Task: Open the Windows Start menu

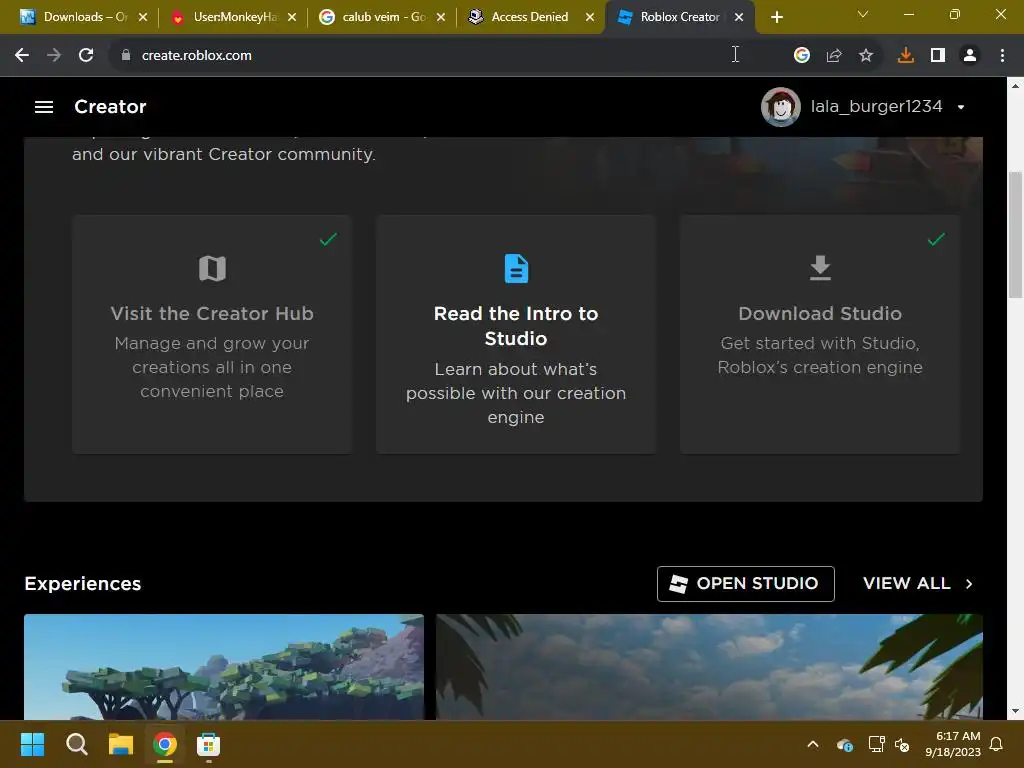Action: [32, 744]
